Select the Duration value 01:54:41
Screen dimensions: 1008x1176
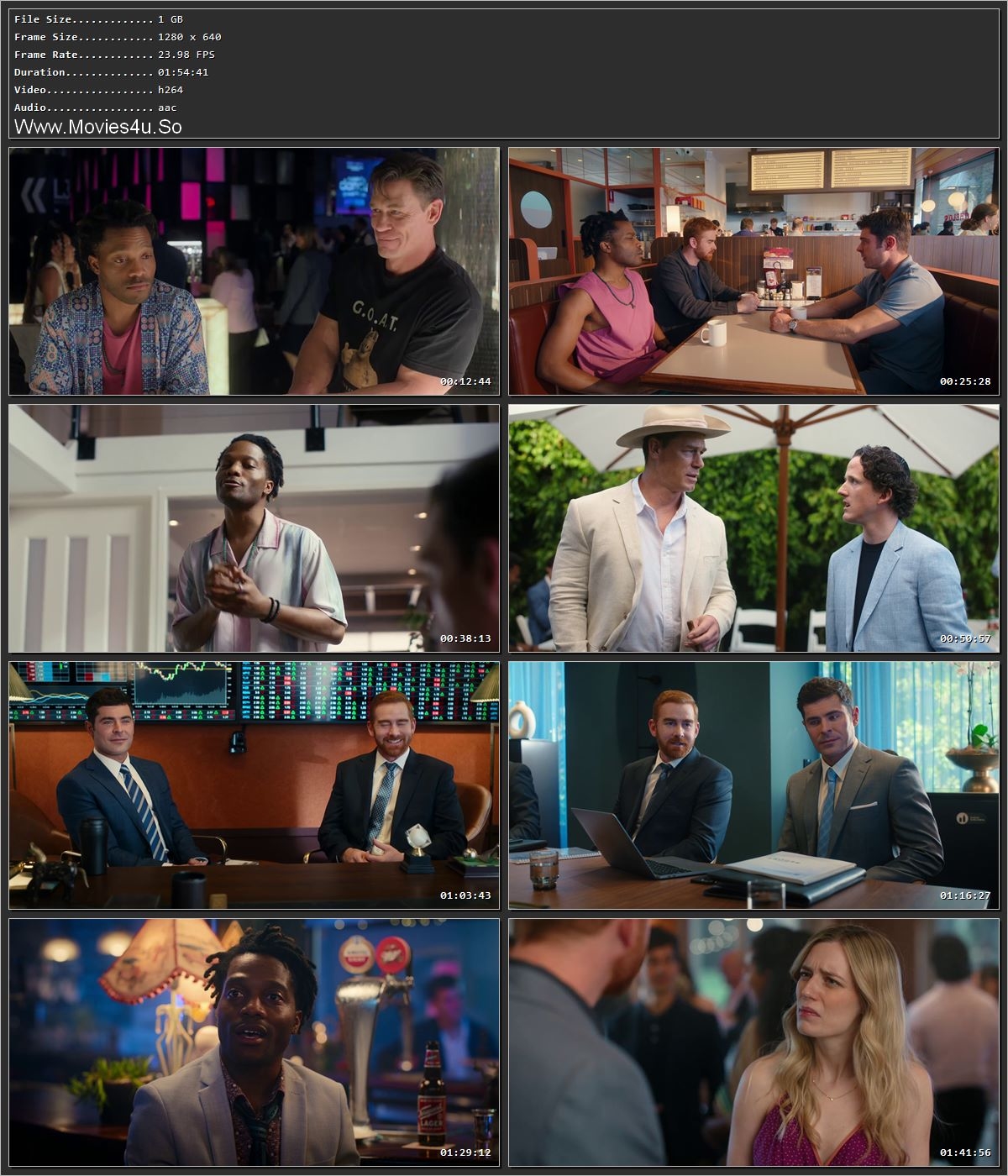pyautogui.click(x=183, y=71)
